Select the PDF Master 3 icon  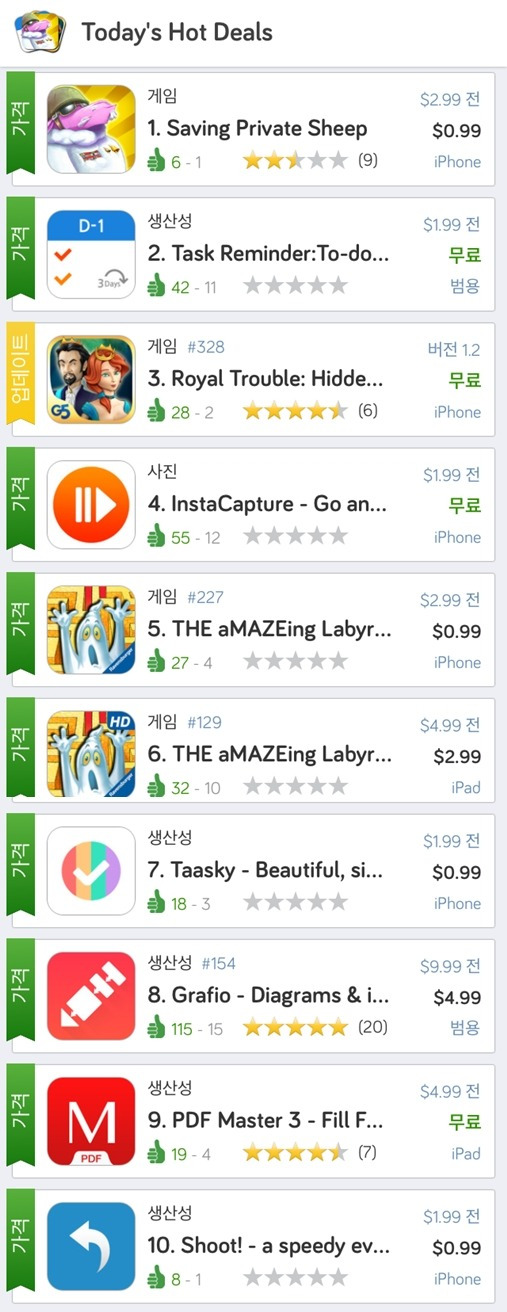(91, 1121)
